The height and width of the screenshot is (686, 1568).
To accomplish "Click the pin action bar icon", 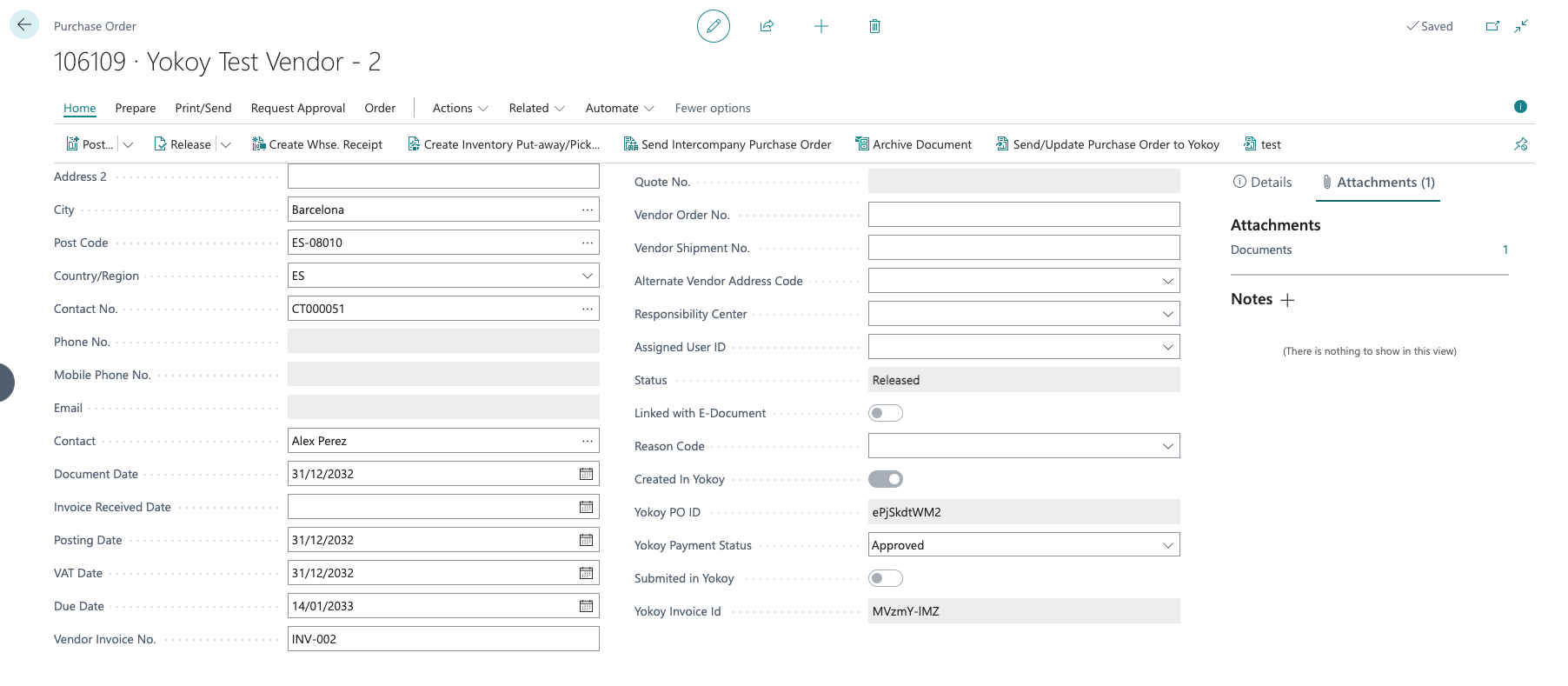I will pos(1520,144).
